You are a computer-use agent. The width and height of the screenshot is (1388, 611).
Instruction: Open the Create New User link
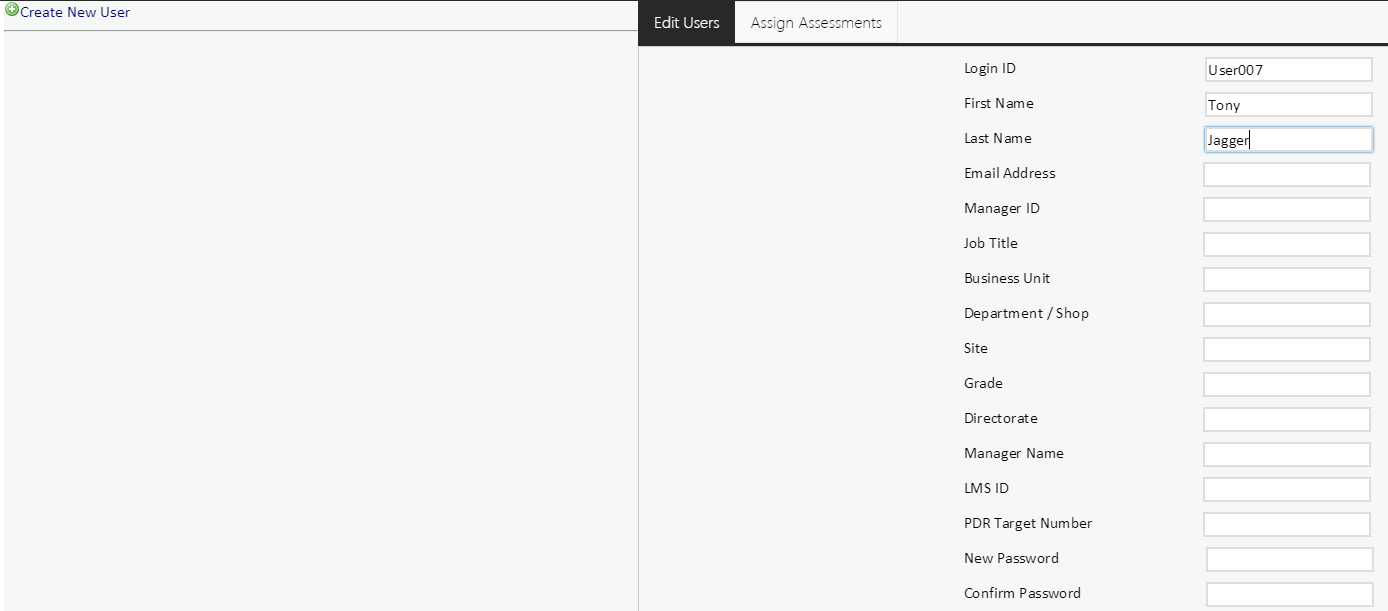(x=75, y=13)
